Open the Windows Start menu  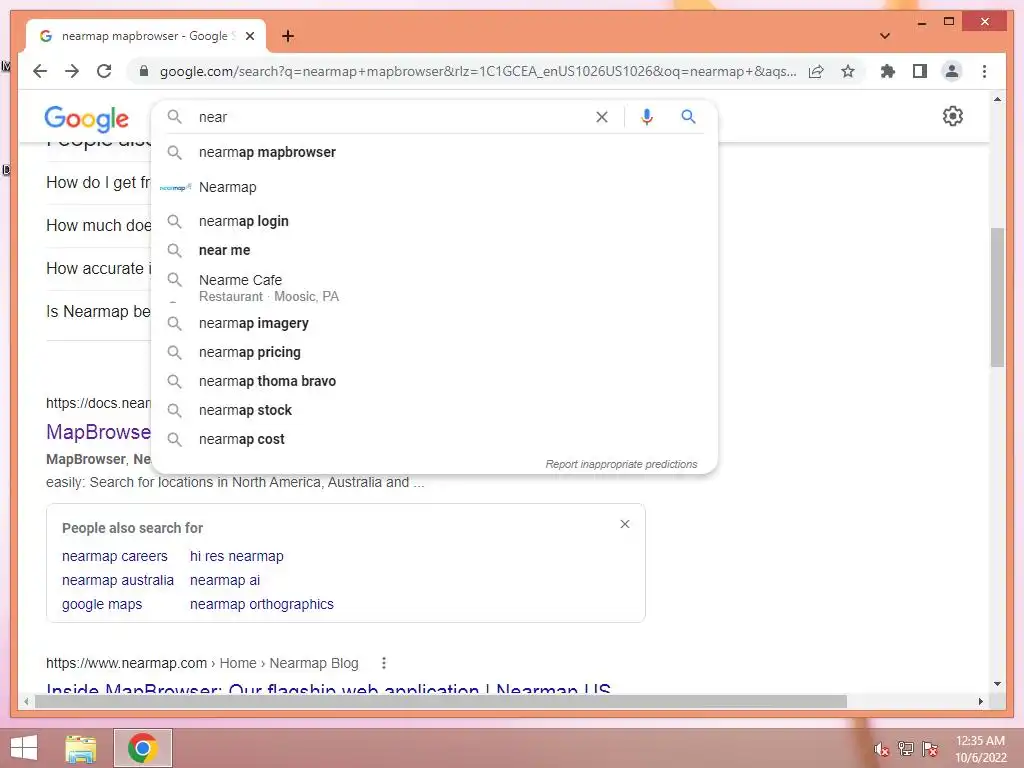coord(24,748)
